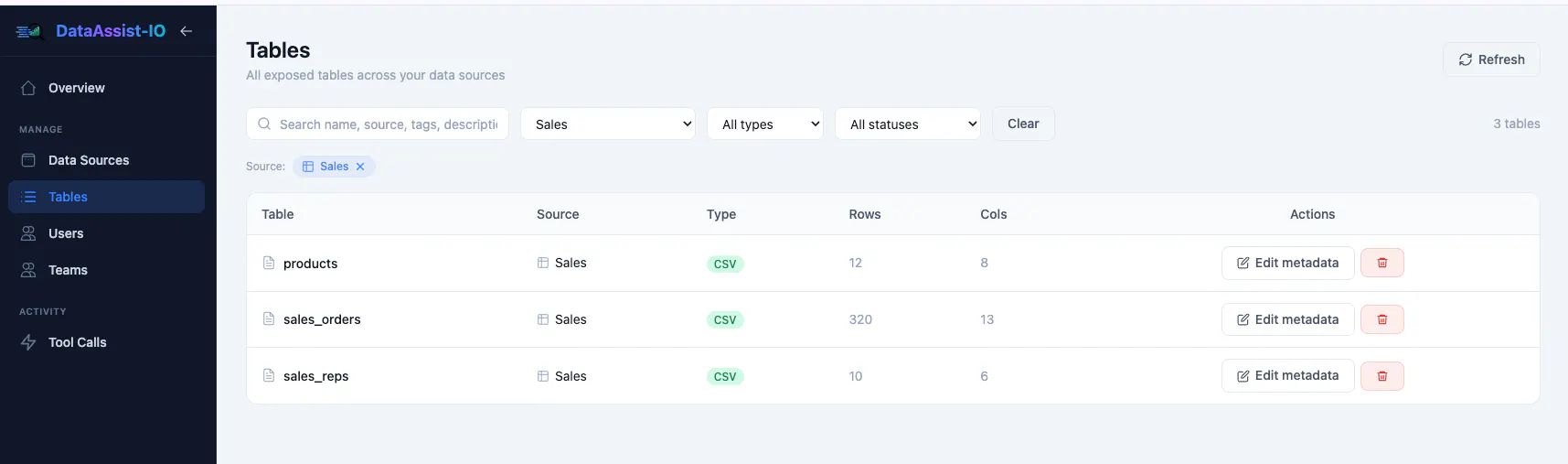Delete the sales_orders table

click(1382, 319)
